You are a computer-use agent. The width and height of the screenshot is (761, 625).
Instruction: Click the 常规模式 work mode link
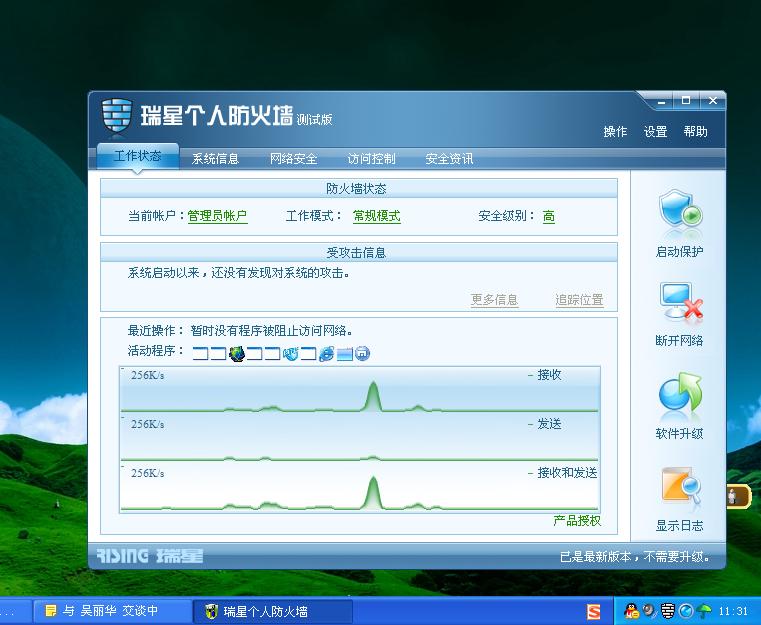(377, 216)
